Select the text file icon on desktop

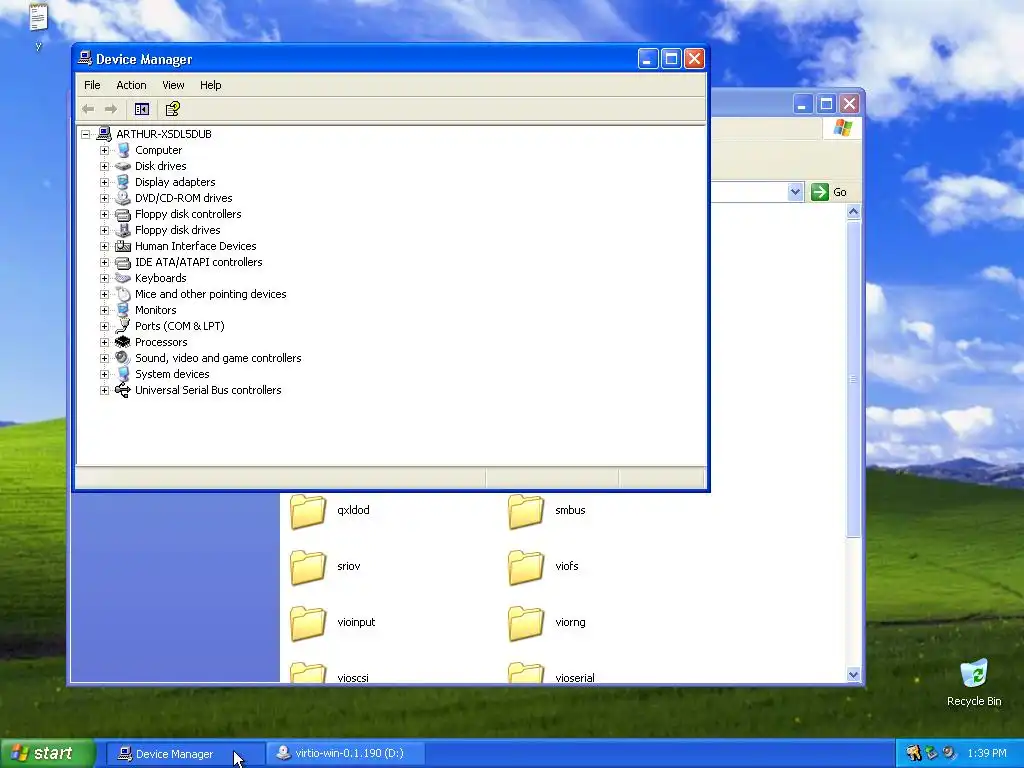[x=39, y=17]
